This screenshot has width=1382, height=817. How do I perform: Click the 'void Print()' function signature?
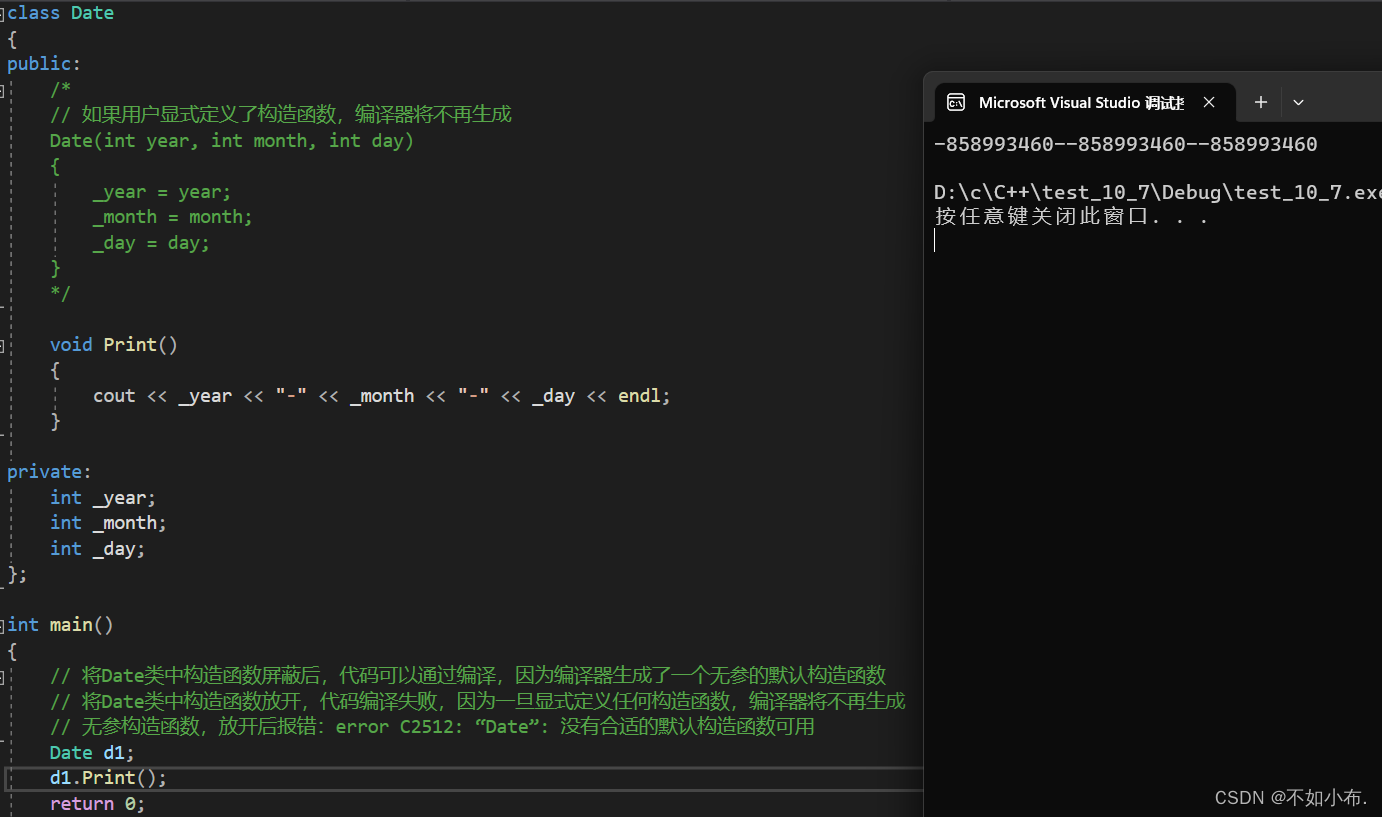114,345
